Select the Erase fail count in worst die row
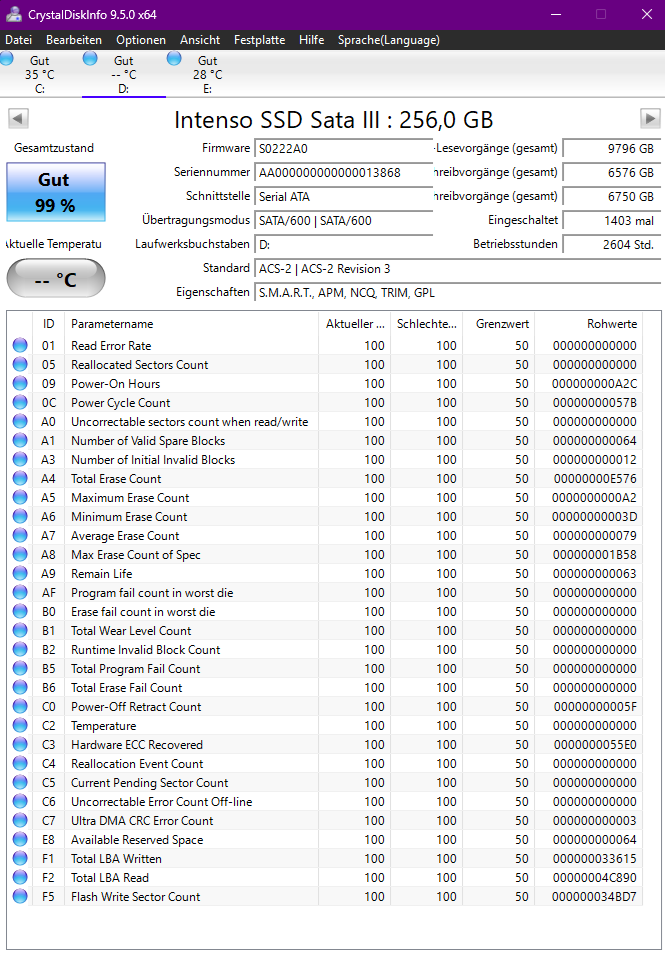This screenshot has width=665, height=956. pyautogui.click(x=325, y=612)
